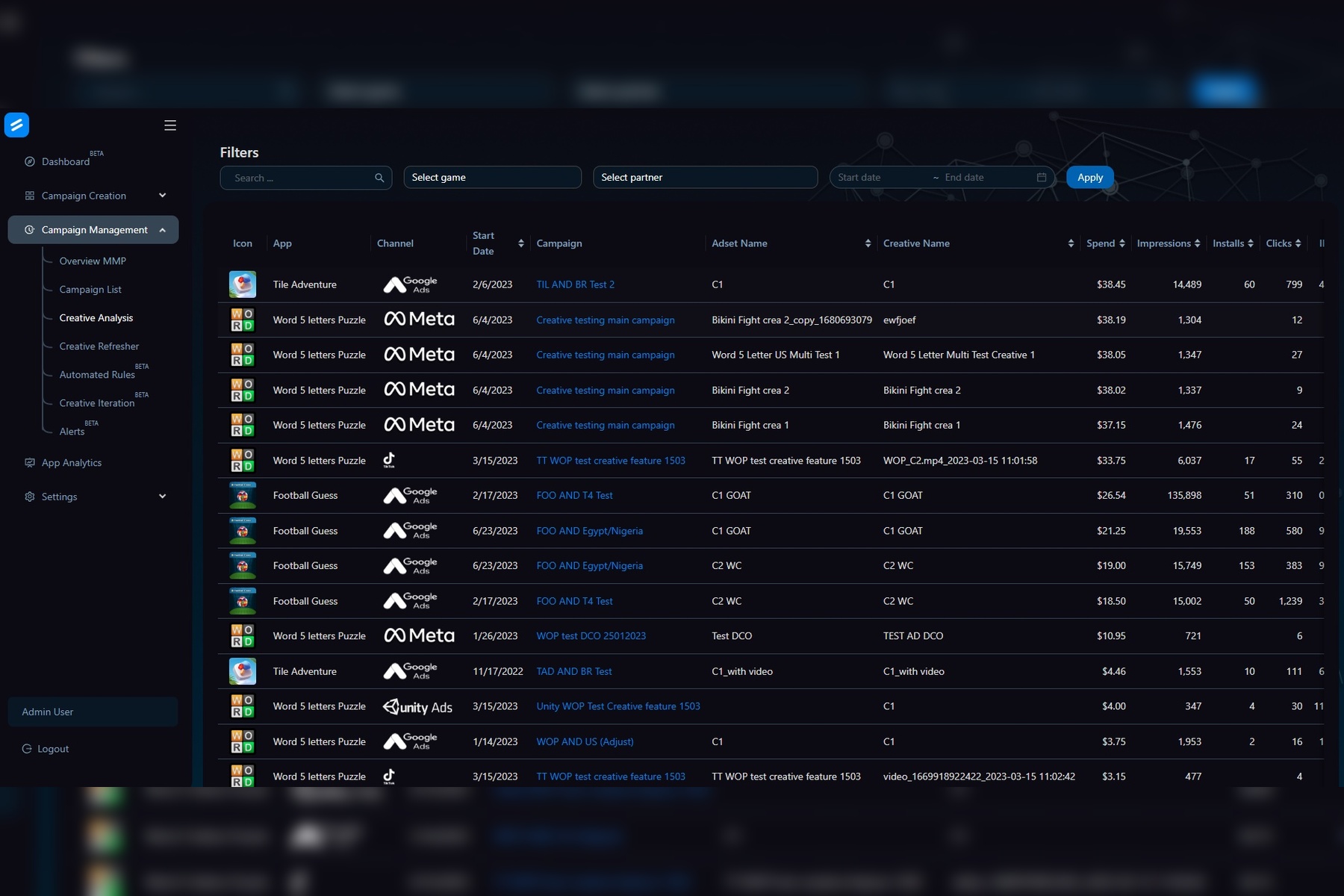Open the calendar icon in date range
The height and width of the screenshot is (896, 1344).
(1042, 178)
